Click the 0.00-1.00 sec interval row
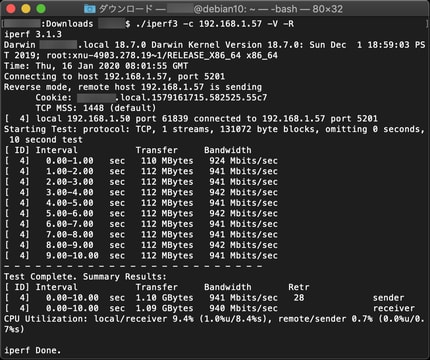The height and width of the screenshot is (360, 430). point(141,161)
